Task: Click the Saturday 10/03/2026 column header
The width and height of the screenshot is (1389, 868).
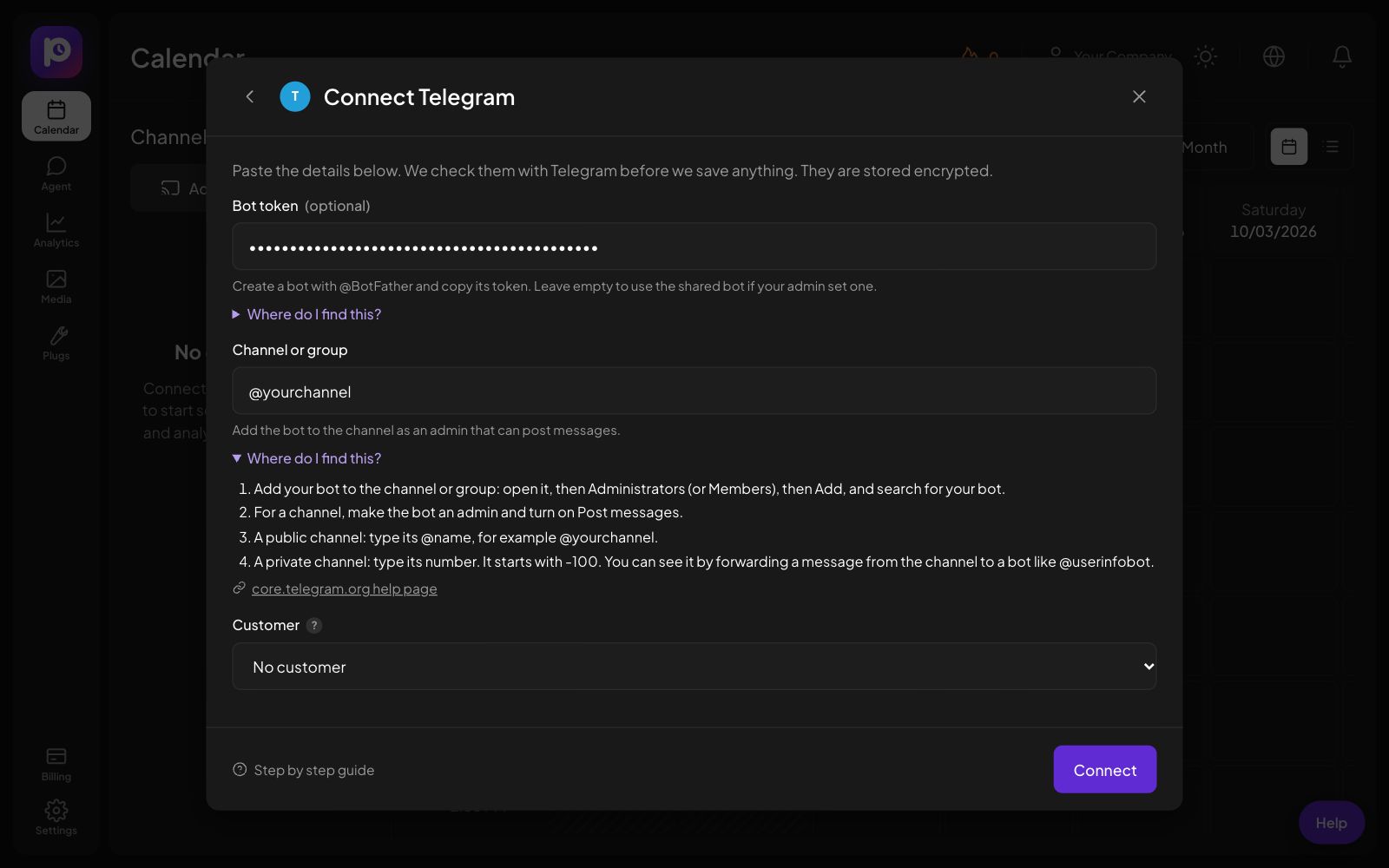Action: pyautogui.click(x=1273, y=220)
